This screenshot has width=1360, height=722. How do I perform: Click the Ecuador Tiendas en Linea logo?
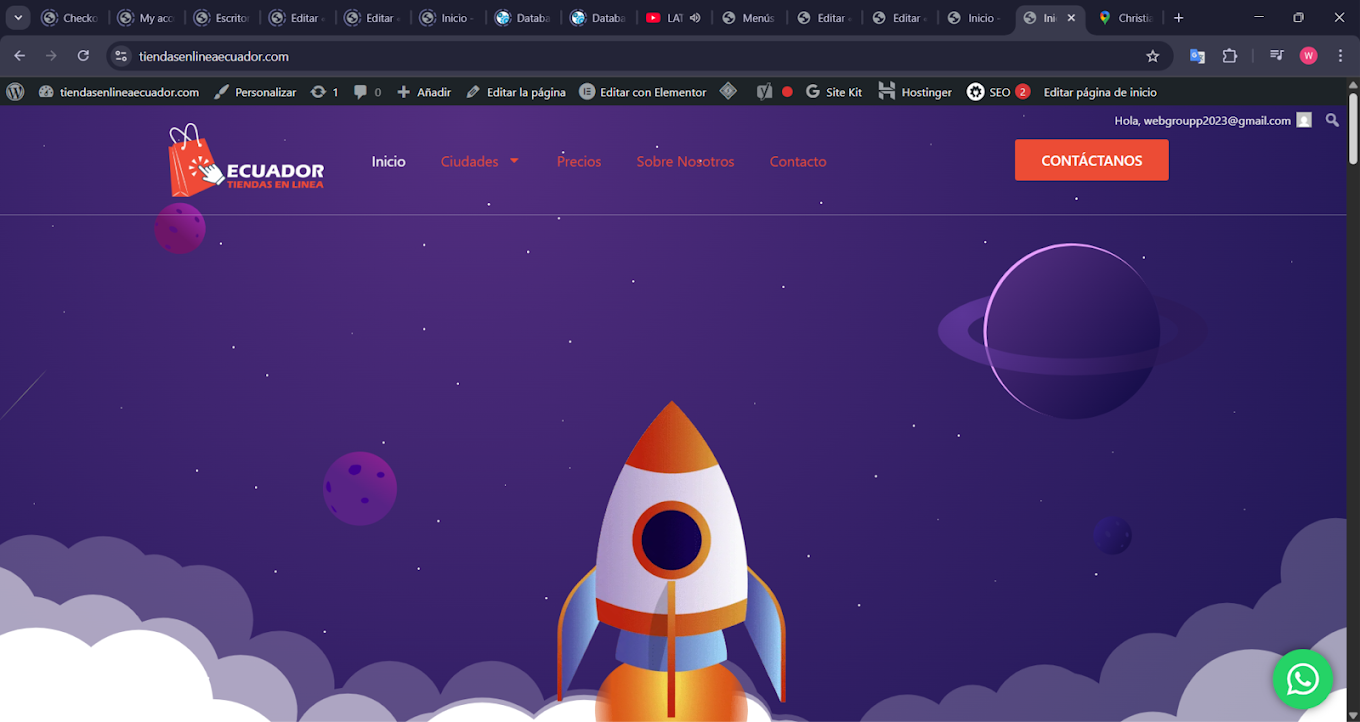246,161
